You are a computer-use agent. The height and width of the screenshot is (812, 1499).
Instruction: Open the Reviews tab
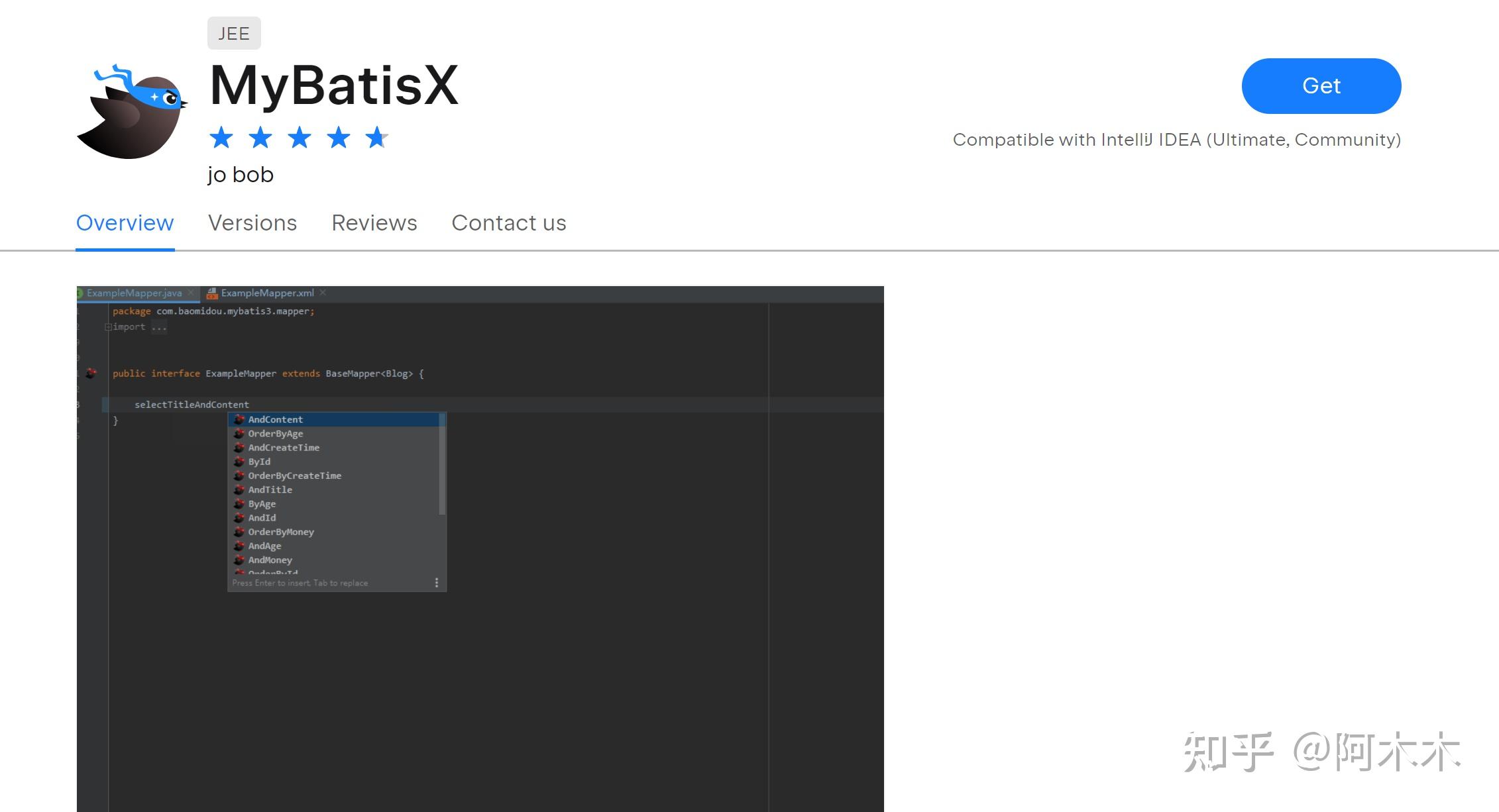coord(374,223)
